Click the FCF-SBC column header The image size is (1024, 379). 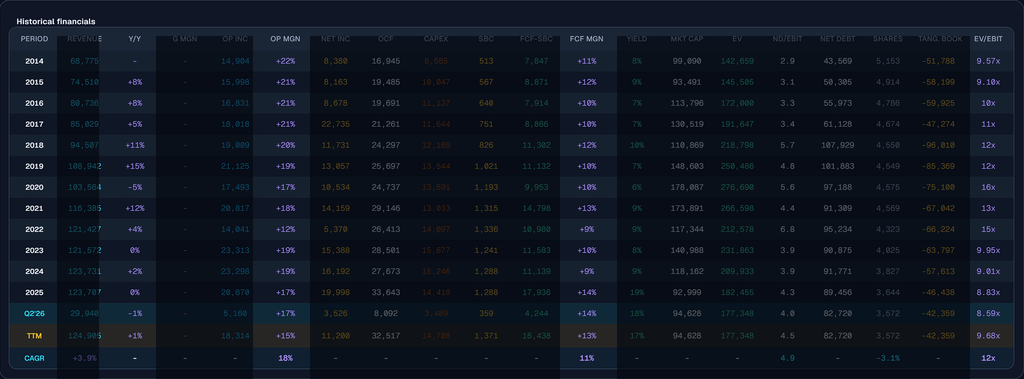[x=536, y=39]
